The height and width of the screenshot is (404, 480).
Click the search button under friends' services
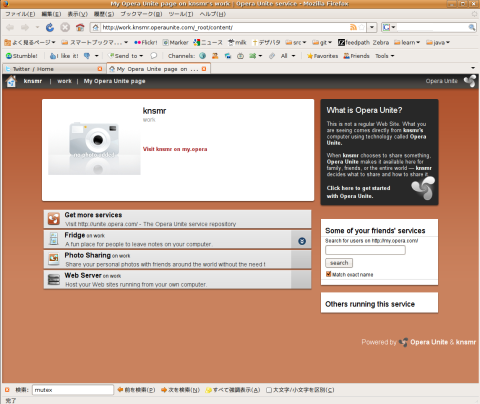tap(339, 263)
